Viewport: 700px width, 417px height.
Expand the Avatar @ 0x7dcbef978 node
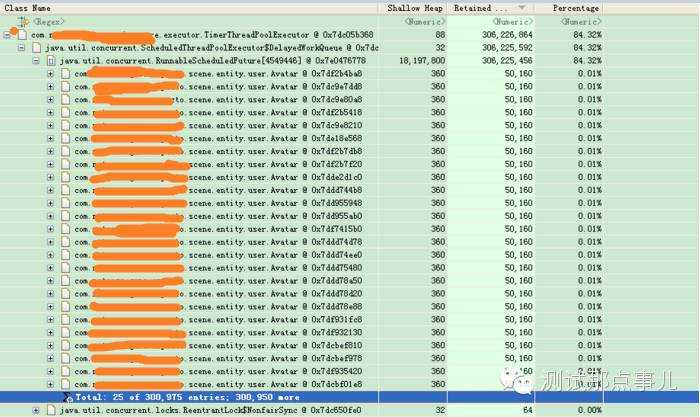point(50,358)
